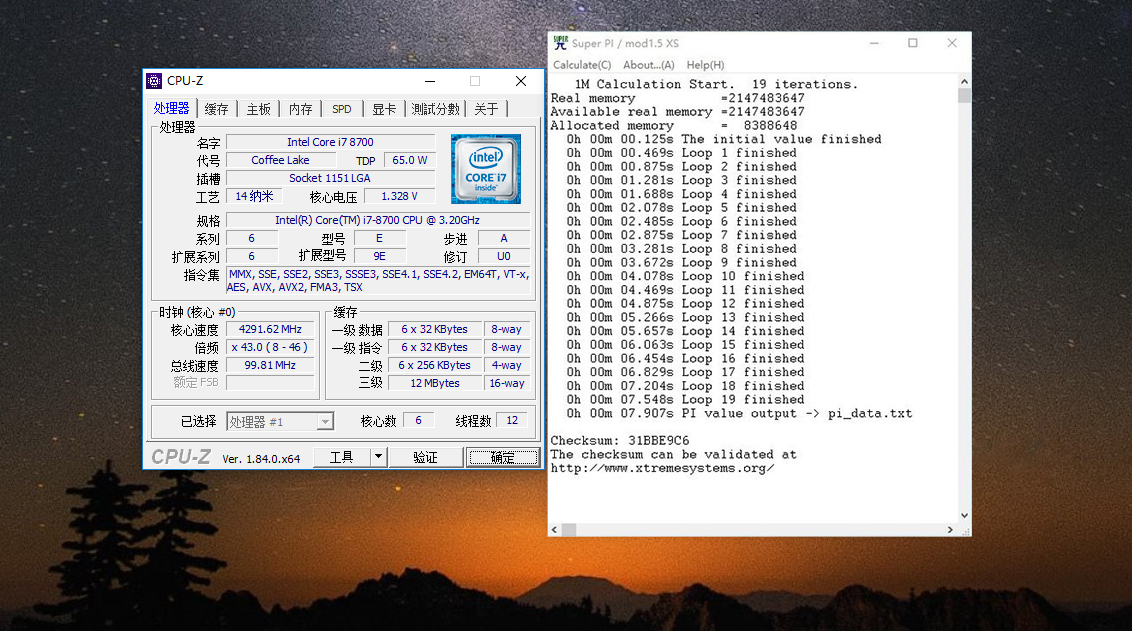1132x631 pixels.
Task: Close the CPU-Z window
Action: pos(521,81)
